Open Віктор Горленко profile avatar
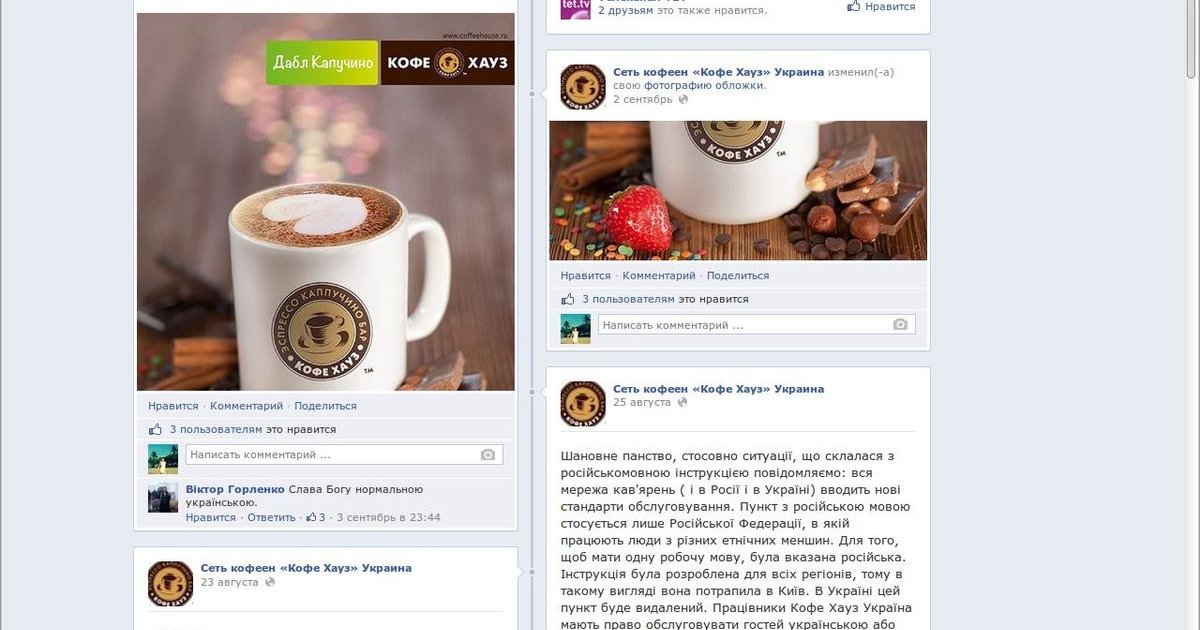Screen dimensions: 1200x630 tap(163, 498)
